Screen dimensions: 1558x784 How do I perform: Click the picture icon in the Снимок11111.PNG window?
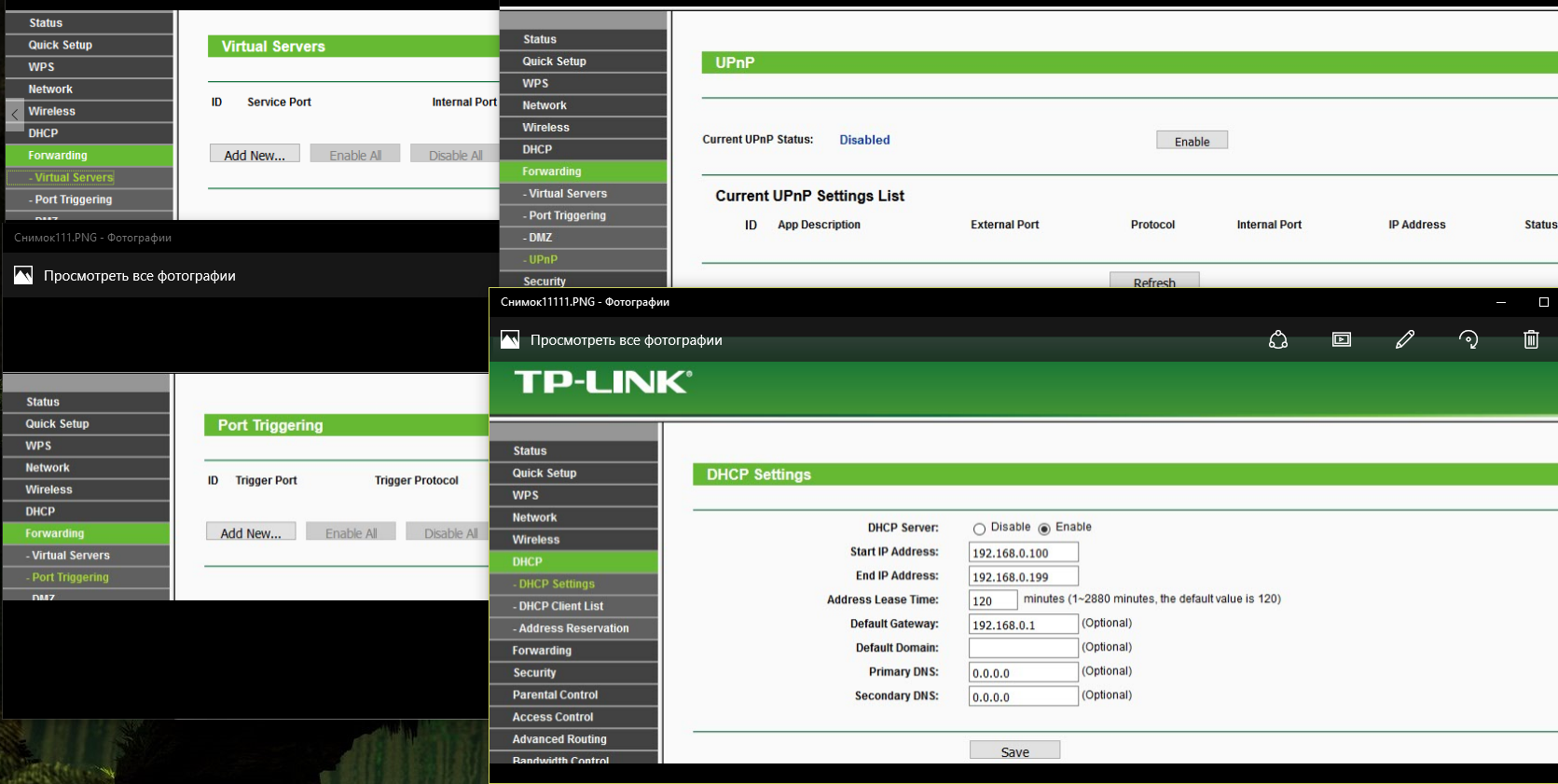pyautogui.click(x=510, y=340)
